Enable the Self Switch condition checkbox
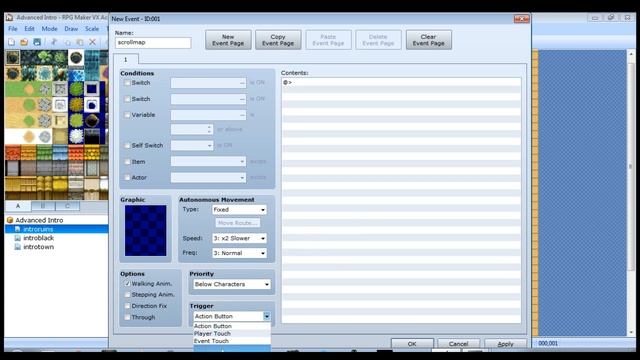640x360 pixels. [127, 146]
